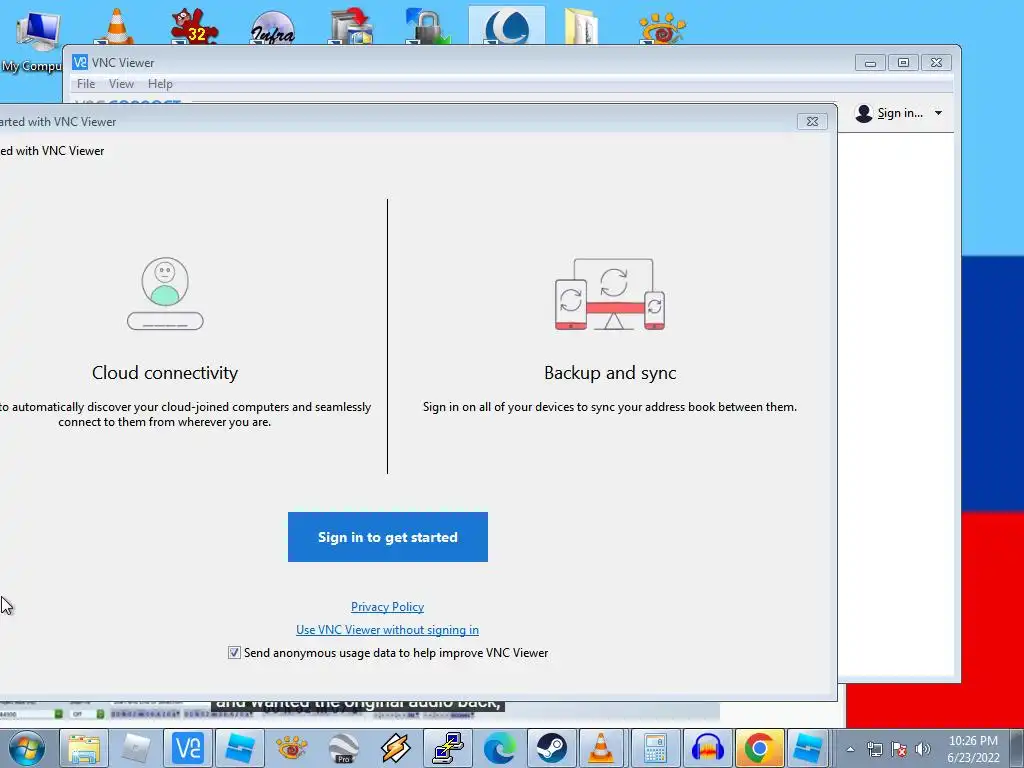Image resolution: width=1024 pixels, height=768 pixels.
Task: Click the volume speaker tray icon
Action: click(x=923, y=749)
